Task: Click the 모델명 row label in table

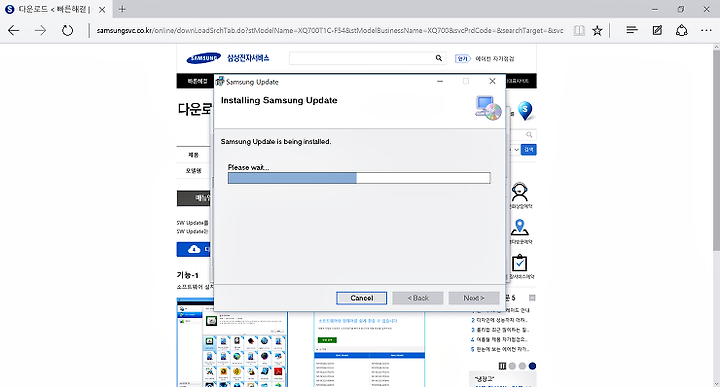Action: pos(193,171)
